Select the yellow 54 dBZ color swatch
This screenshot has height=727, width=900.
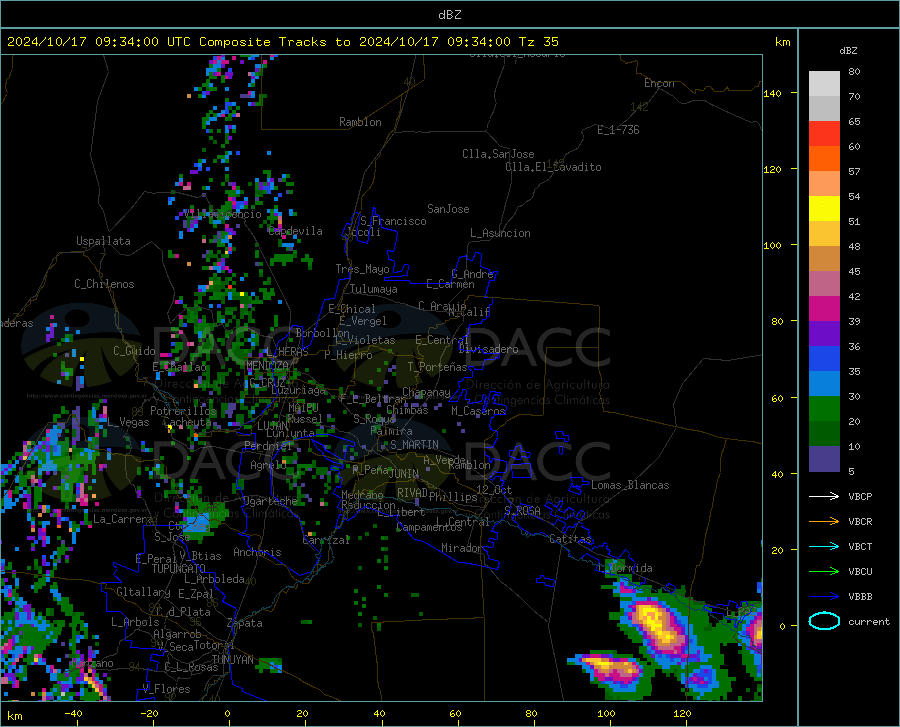click(824, 209)
